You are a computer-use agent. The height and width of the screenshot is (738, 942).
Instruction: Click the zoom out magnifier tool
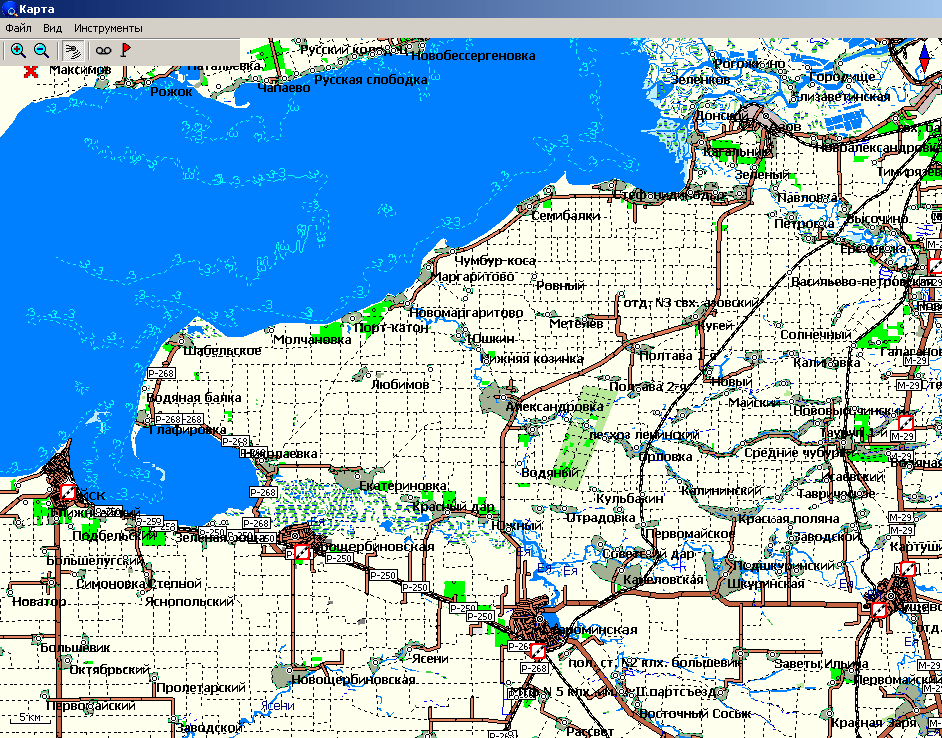pyautogui.click(x=41, y=50)
